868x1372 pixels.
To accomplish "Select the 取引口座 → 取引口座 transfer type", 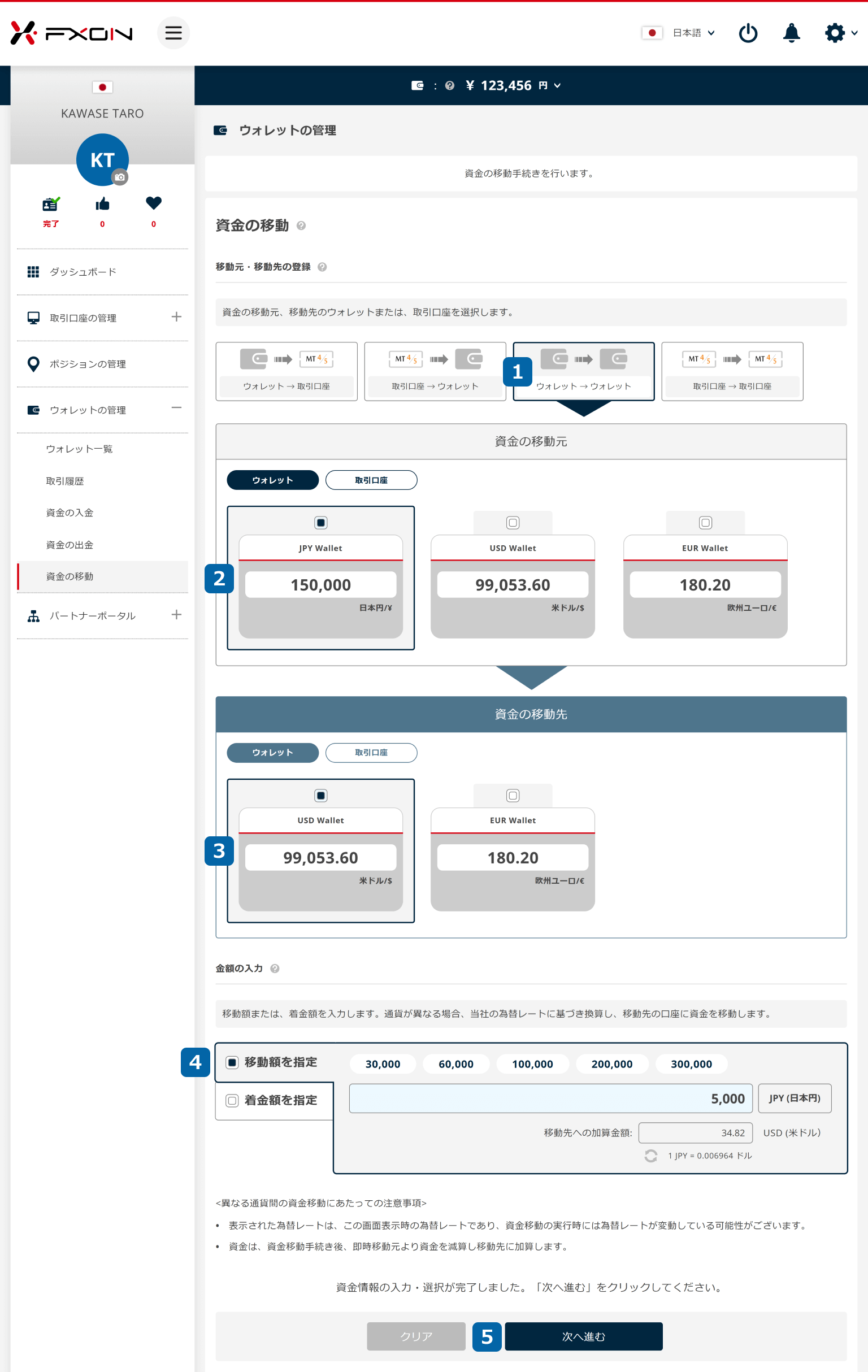I will click(x=732, y=371).
